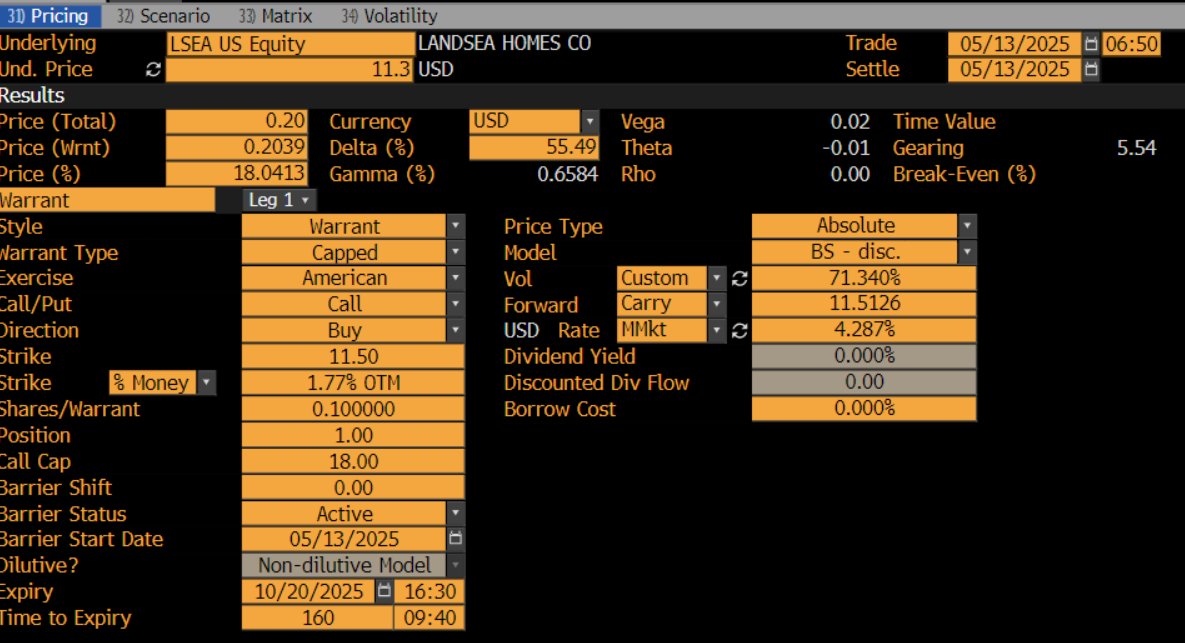1185x643 pixels.
Task: Click the Strike 11.50 input field
Action: (353, 357)
